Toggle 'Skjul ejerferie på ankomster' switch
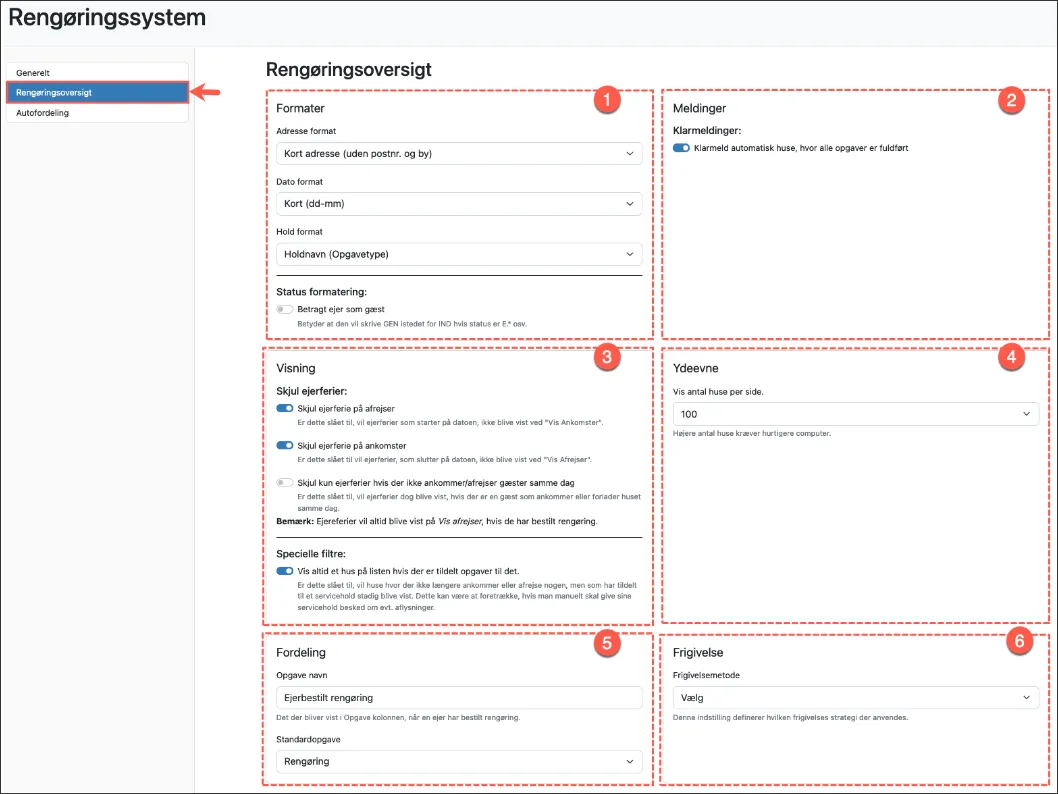The image size is (1058, 794). (285, 445)
